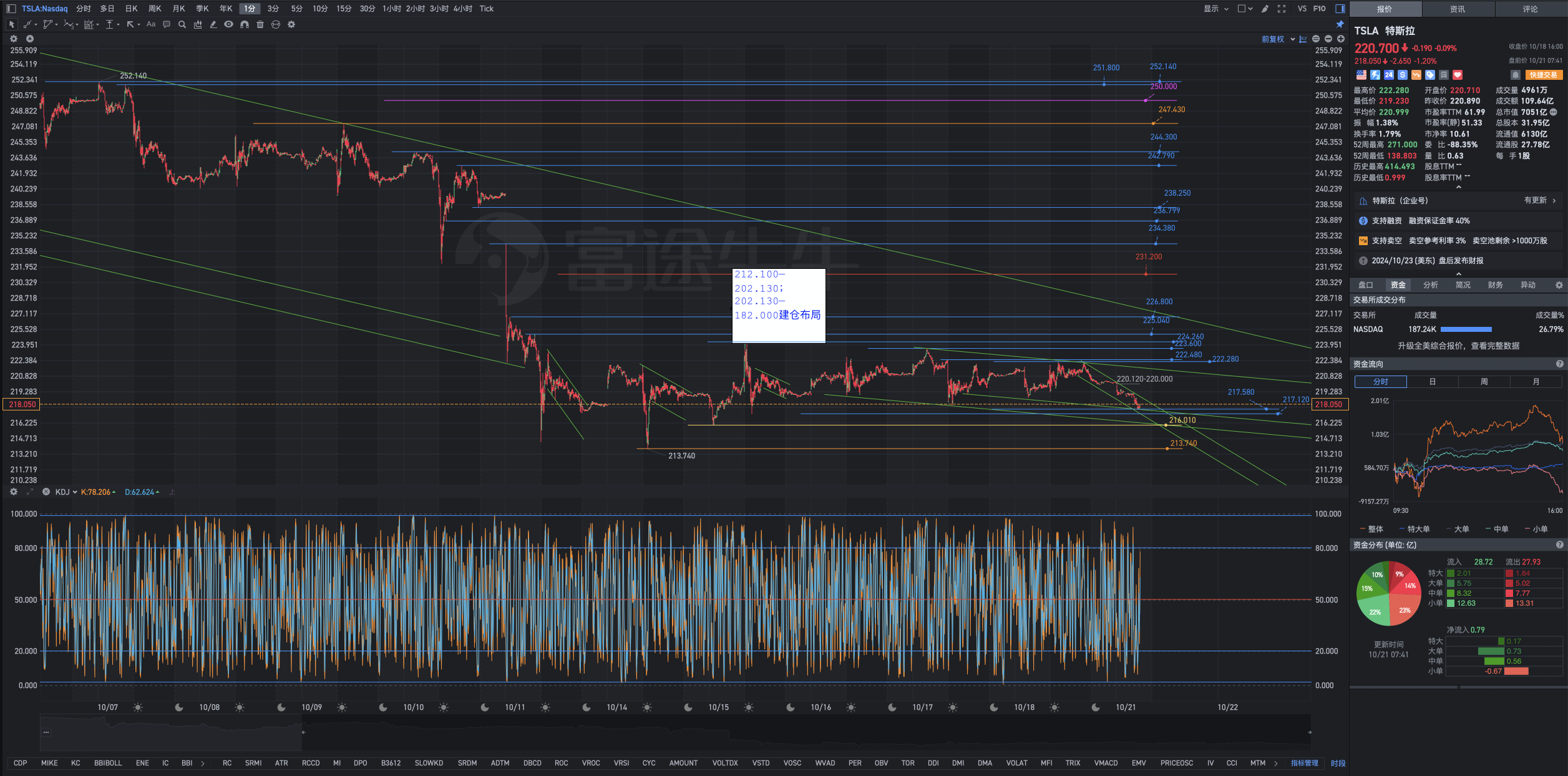Click the sync drawings icon
This screenshot has height=776, width=1568.
pos(276,24)
